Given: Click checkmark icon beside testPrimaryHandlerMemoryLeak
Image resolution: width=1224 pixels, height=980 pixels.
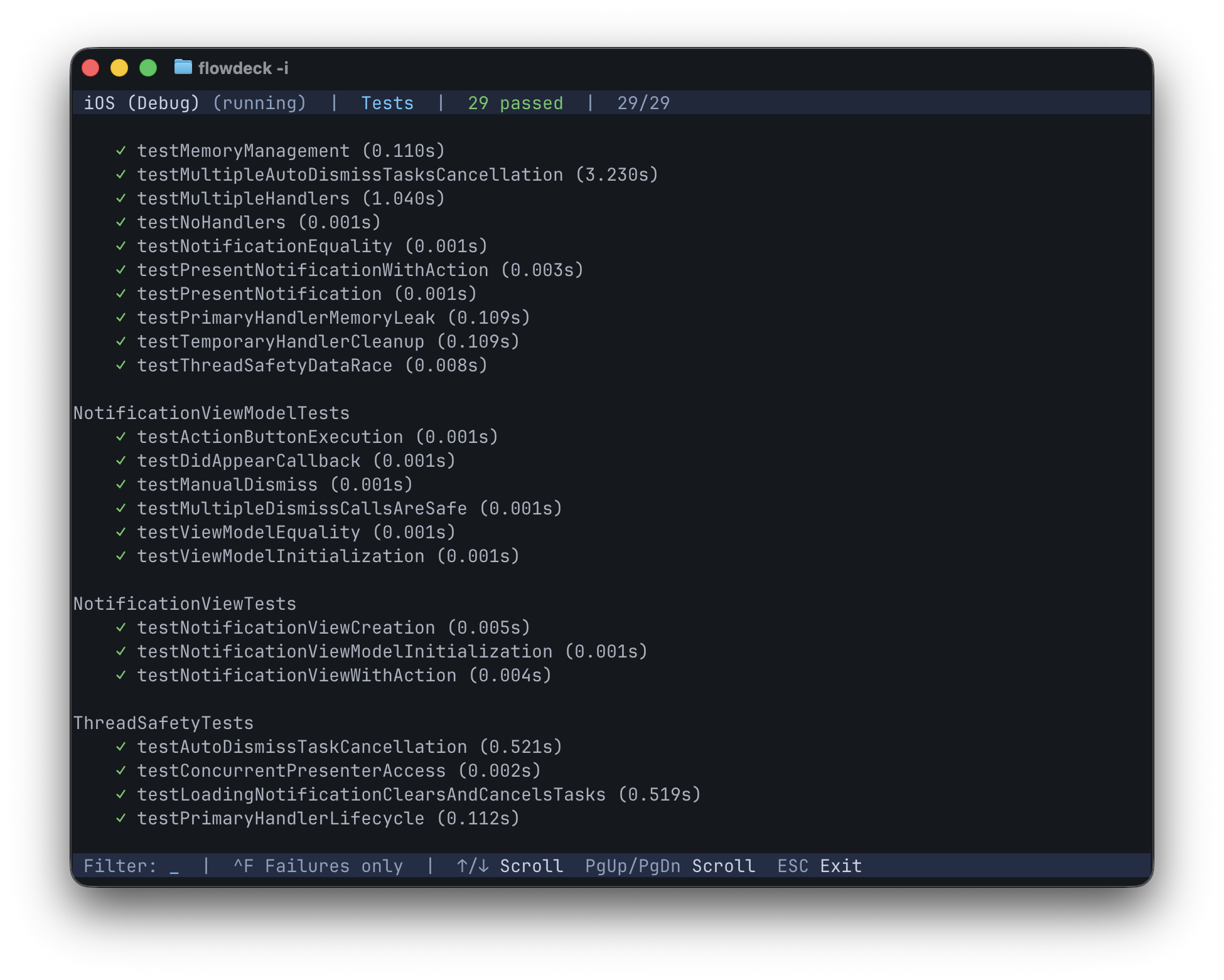Looking at the screenshot, I should (x=121, y=317).
